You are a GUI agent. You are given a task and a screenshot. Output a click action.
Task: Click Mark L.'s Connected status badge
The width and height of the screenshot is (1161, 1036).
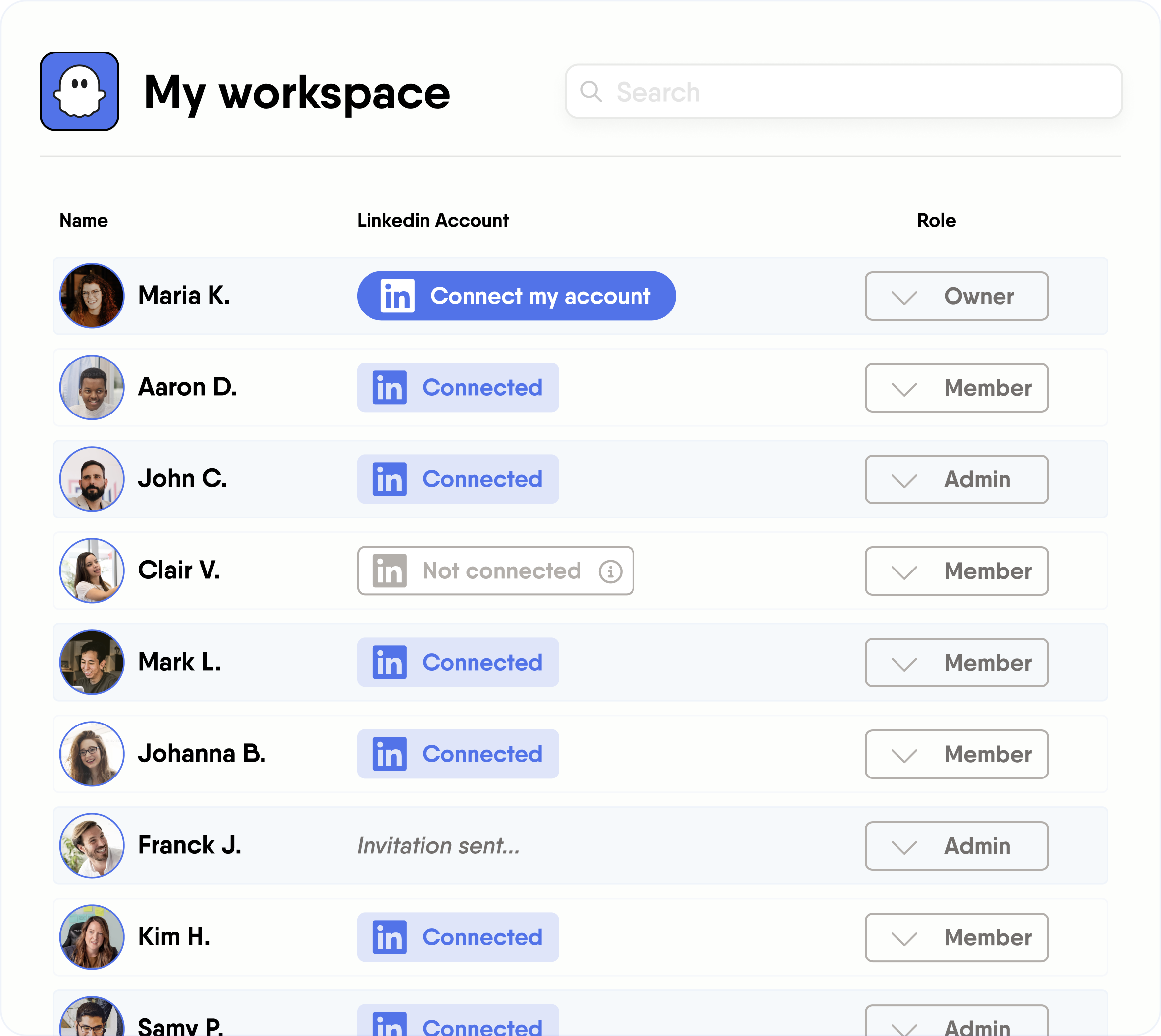(457, 662)
